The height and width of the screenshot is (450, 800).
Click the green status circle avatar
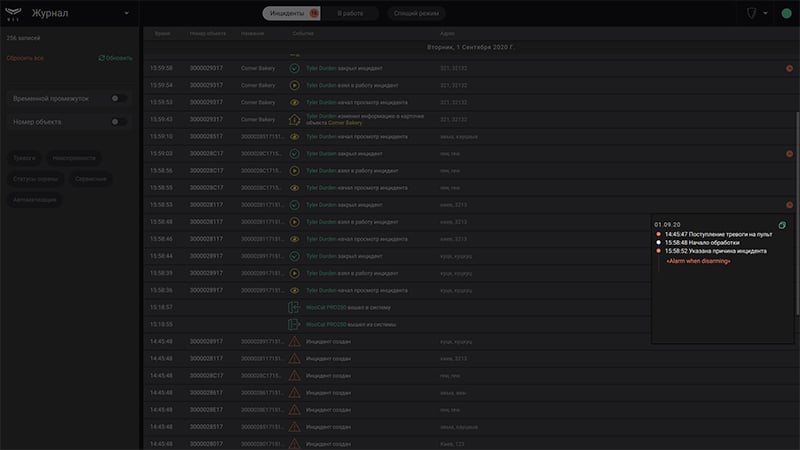point(787,13)
